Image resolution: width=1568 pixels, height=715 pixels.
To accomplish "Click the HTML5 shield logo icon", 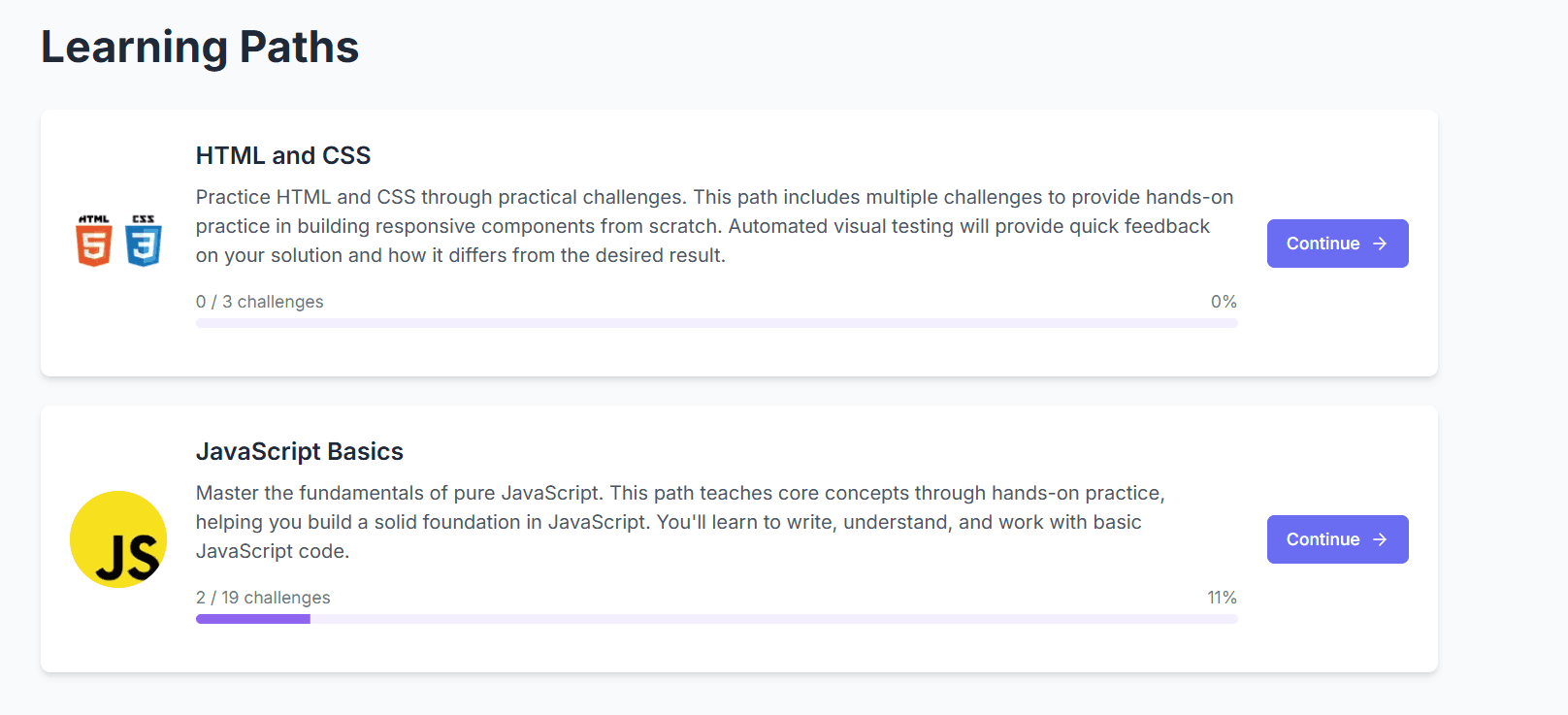I will click(94, 242).
